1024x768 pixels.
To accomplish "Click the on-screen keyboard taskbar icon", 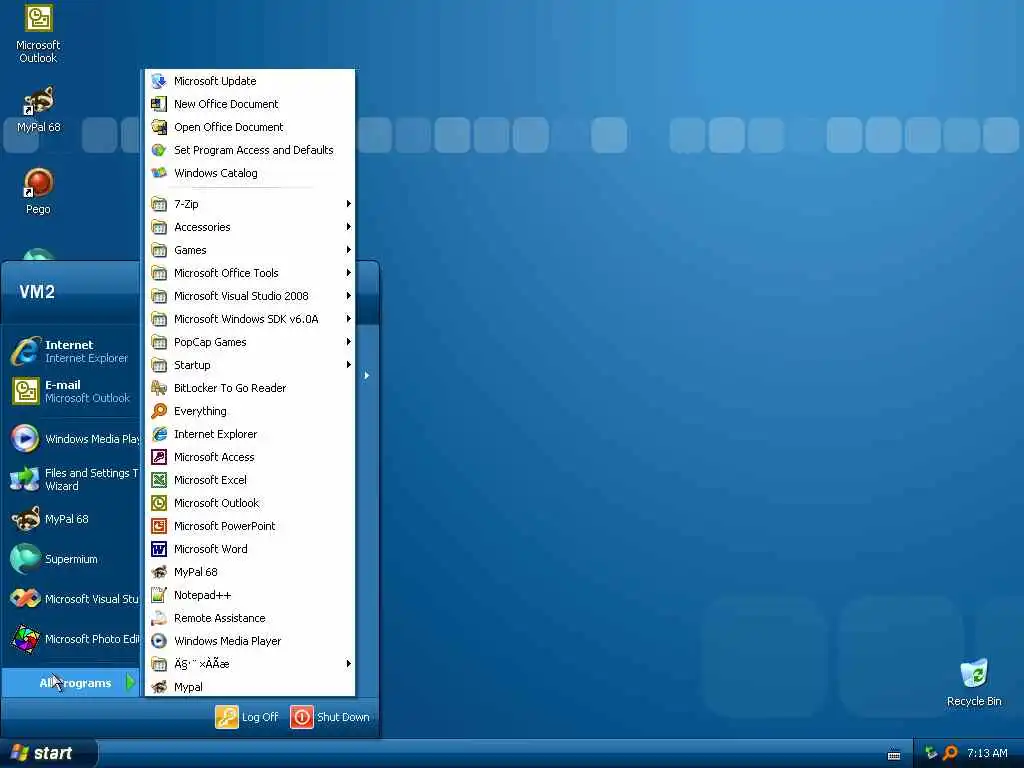I will pos(894,755).
